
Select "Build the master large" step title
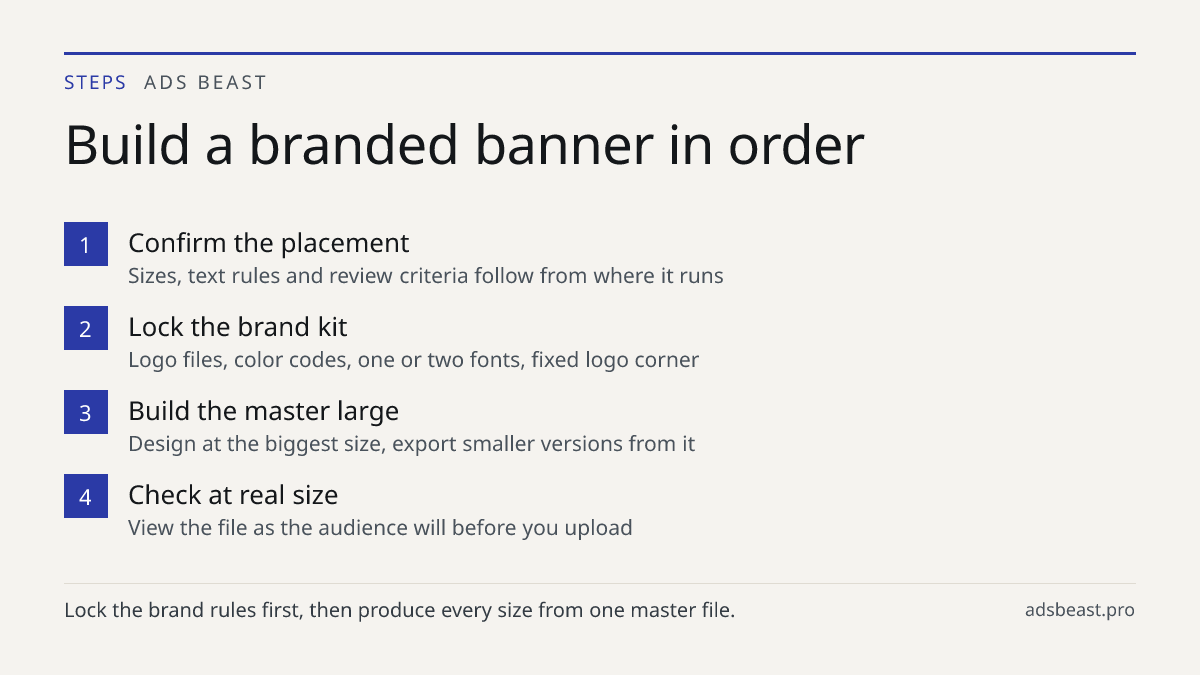coord(264,411)
